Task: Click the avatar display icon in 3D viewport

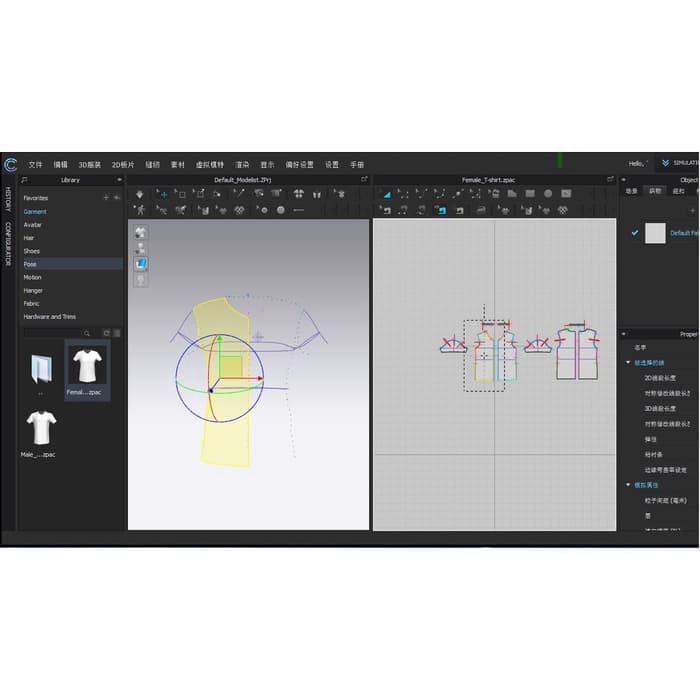Action: point(141,249)
